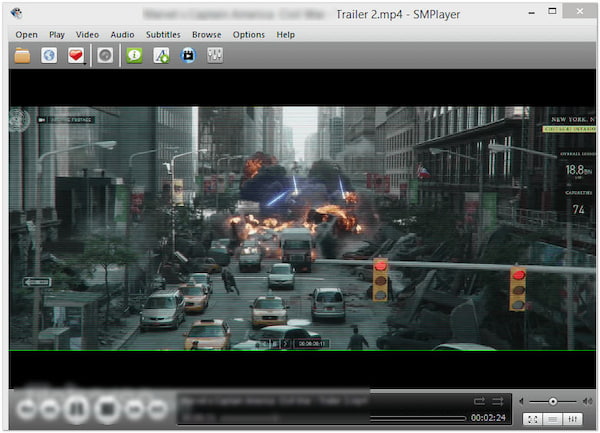Viewport: 600px width, 433px height.
Task: Toggle the repeat icon
Action: pos(479,401)
